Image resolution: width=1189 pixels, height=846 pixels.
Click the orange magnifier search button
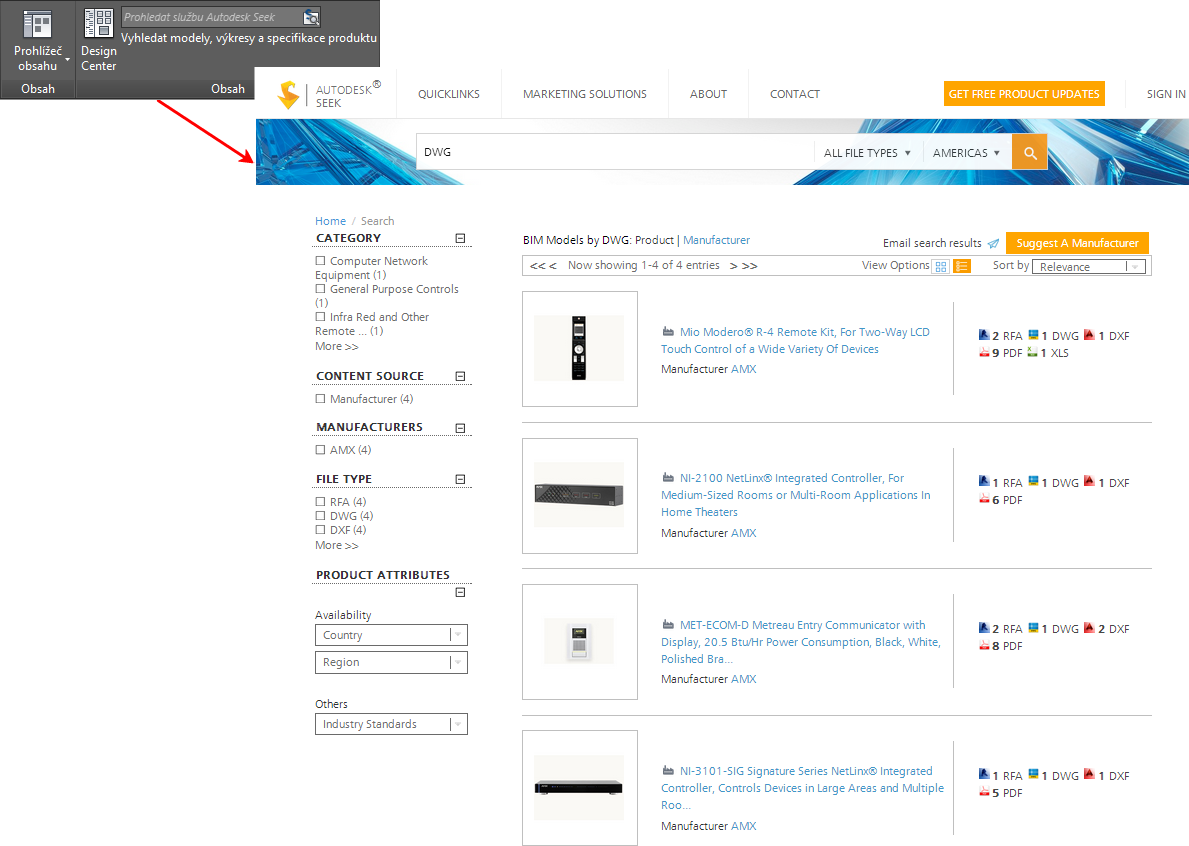coord(1030,152)
